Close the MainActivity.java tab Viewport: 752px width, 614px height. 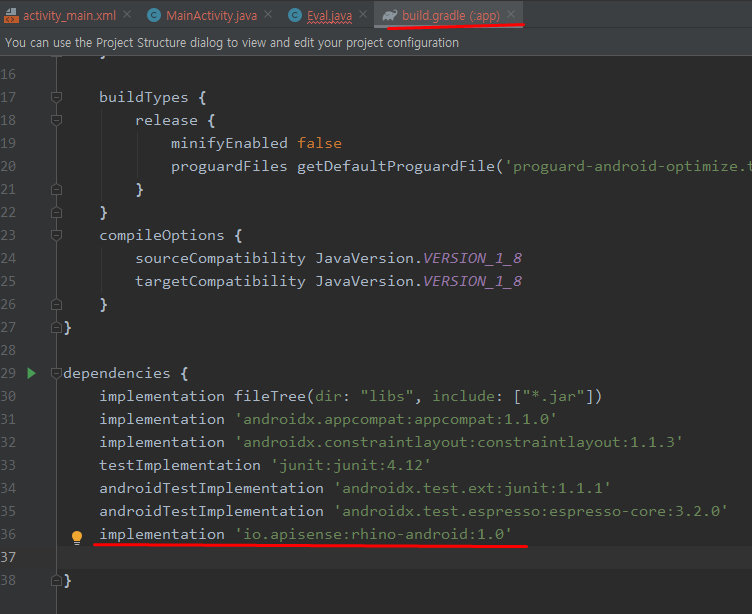(268, 15)
